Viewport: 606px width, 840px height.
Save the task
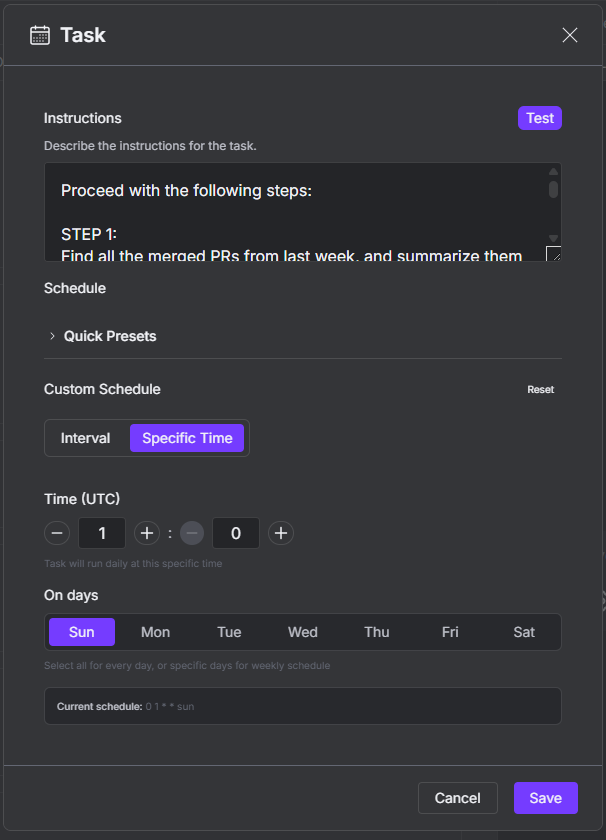tap(545, 797)
